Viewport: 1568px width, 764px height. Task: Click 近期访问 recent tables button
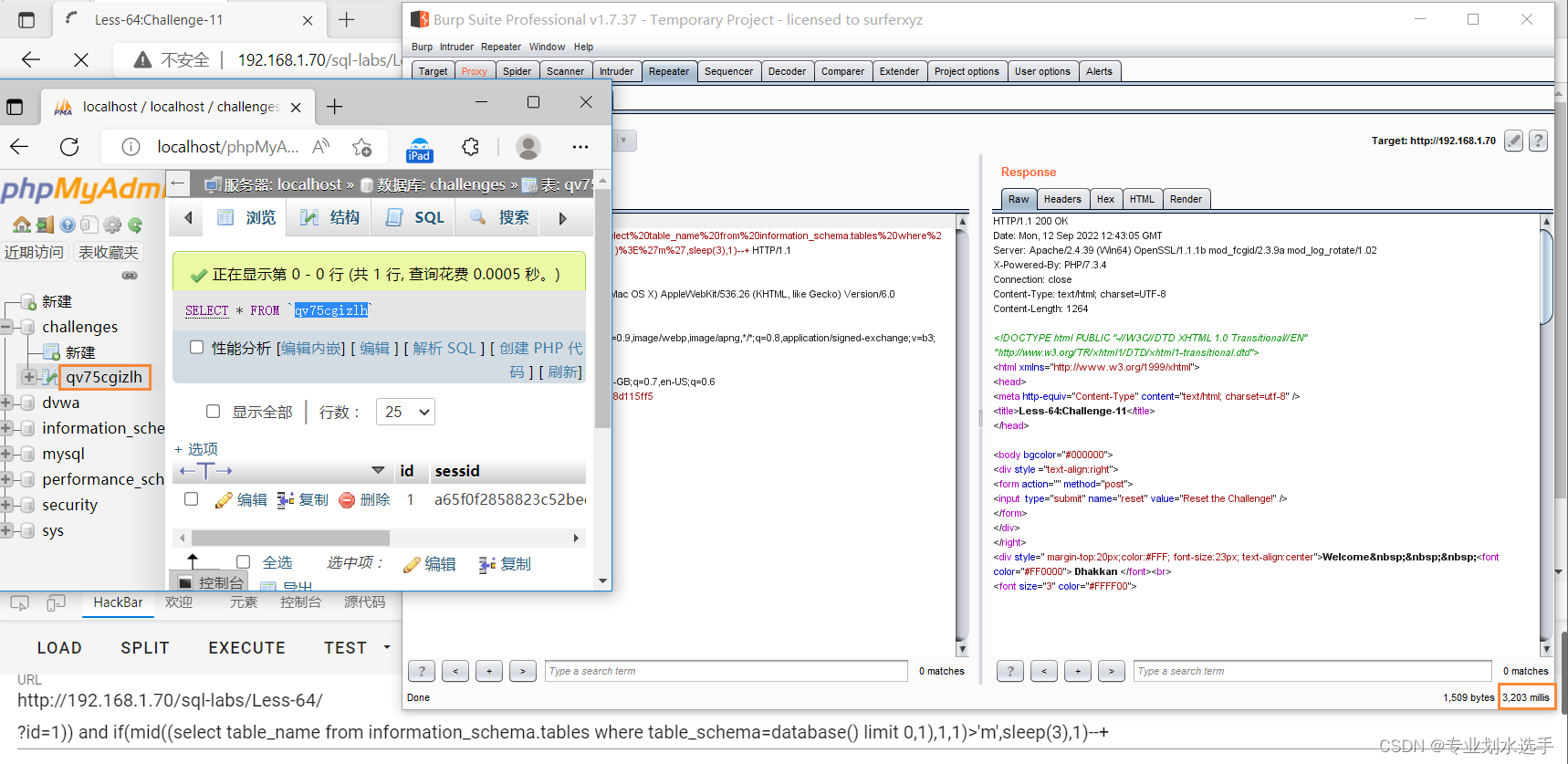pos(34,252)
